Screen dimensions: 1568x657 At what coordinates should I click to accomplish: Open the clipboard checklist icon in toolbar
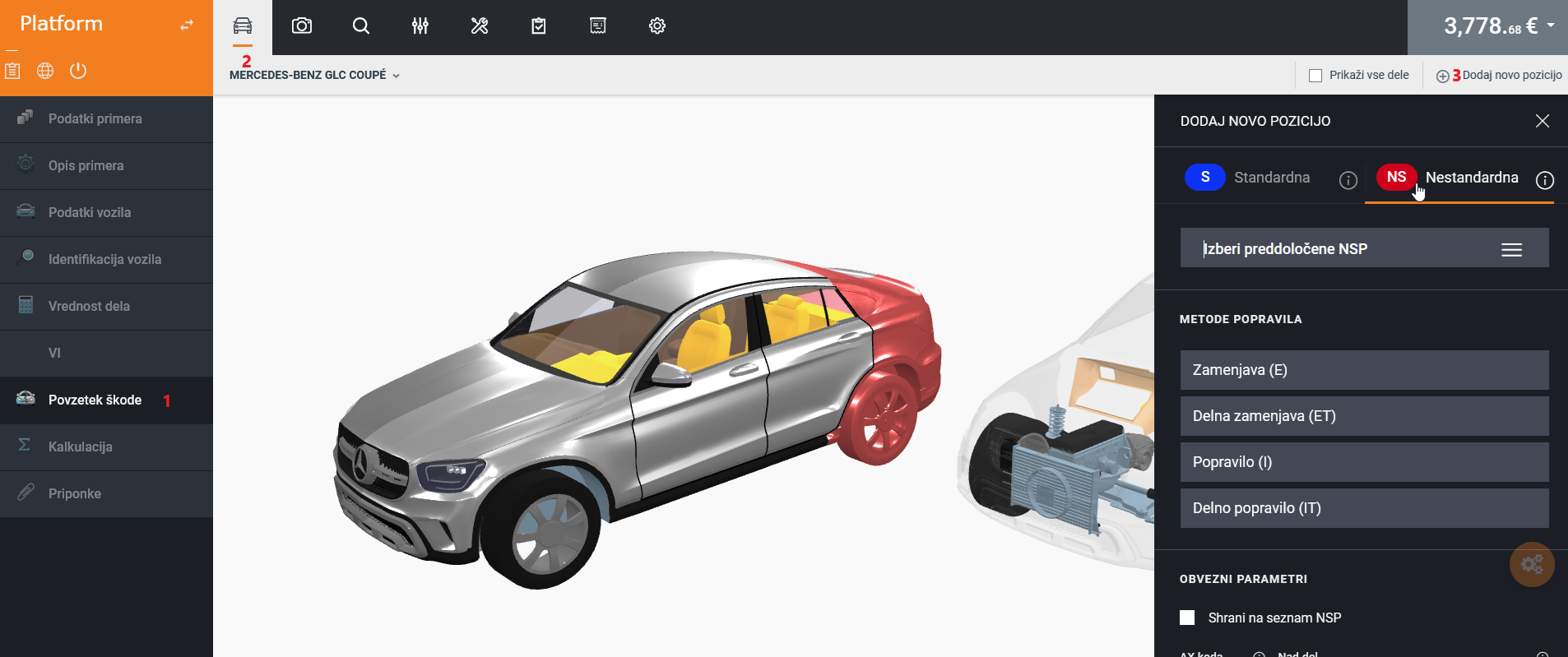(x=539, y=25)
